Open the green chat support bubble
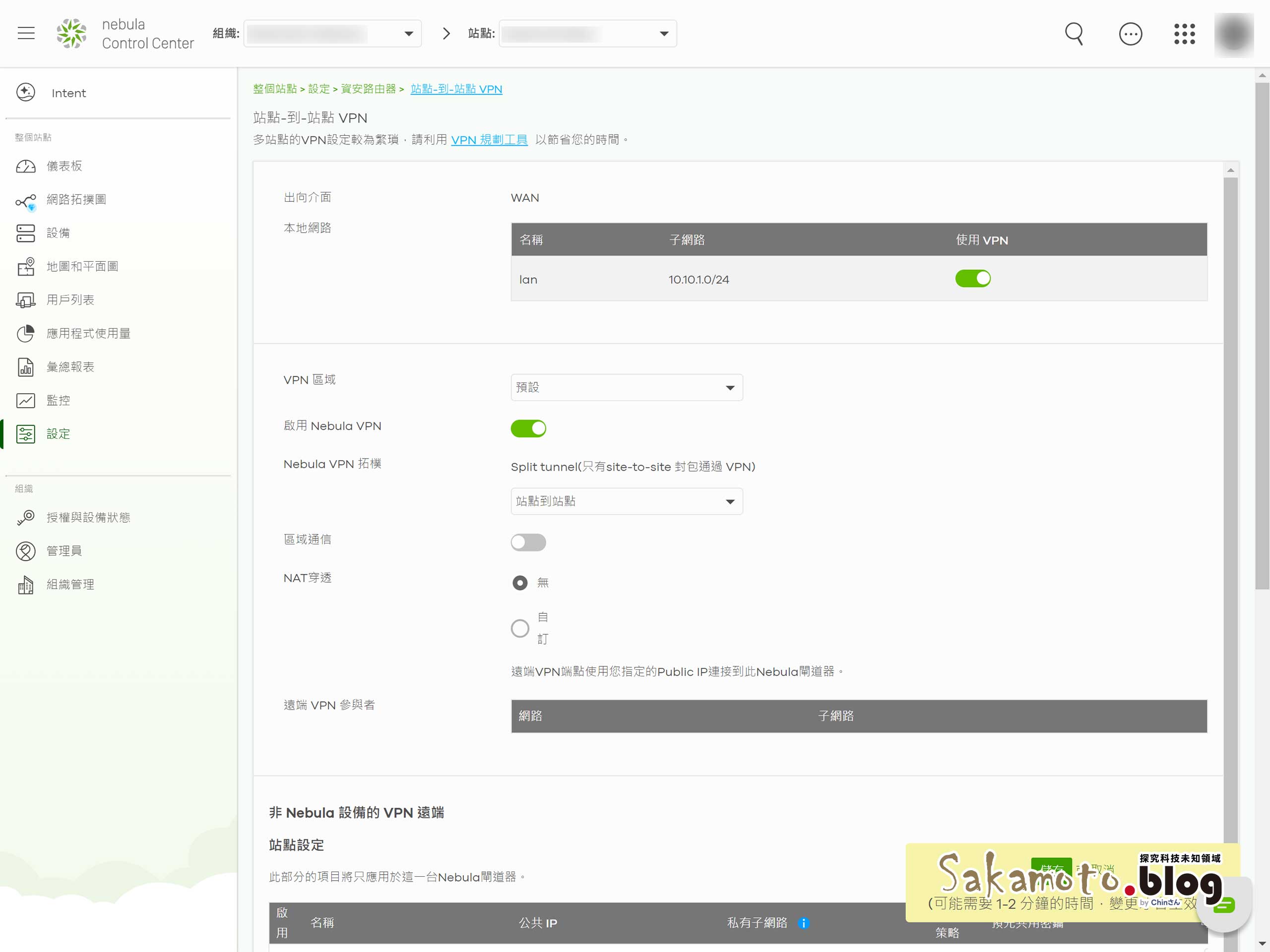Image resolution: width=1270 pixels, height=952 pixels. point(1224,905)
